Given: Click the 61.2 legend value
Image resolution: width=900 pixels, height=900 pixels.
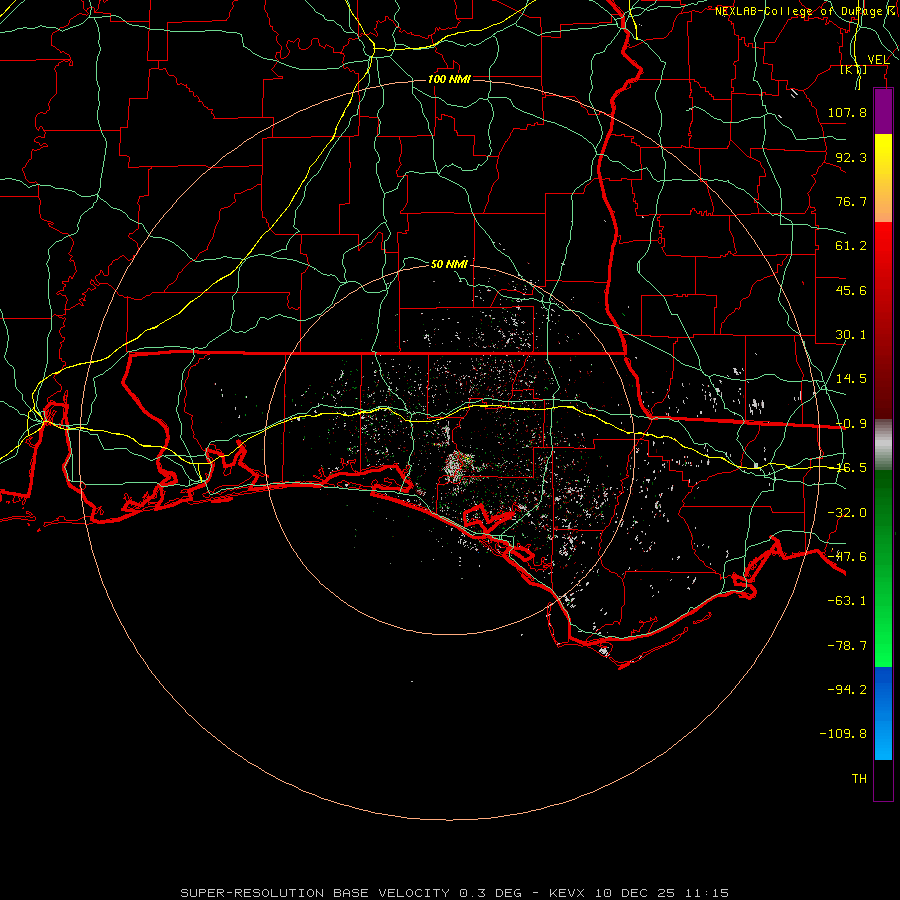Looking at the screenshot, I should coord(851,246).
